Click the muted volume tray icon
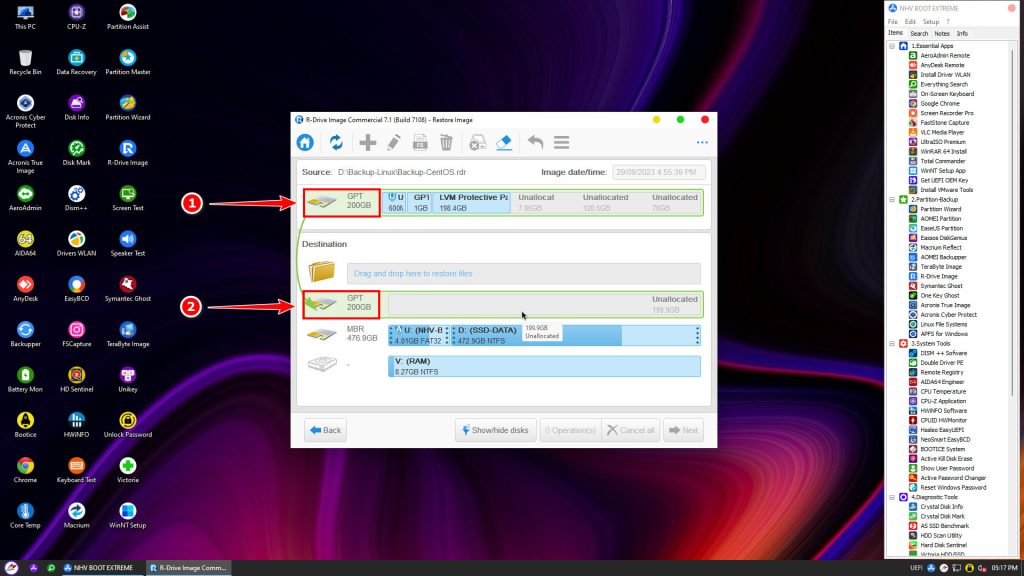Viewport: 1024px width, 576px height. [982, 568]
